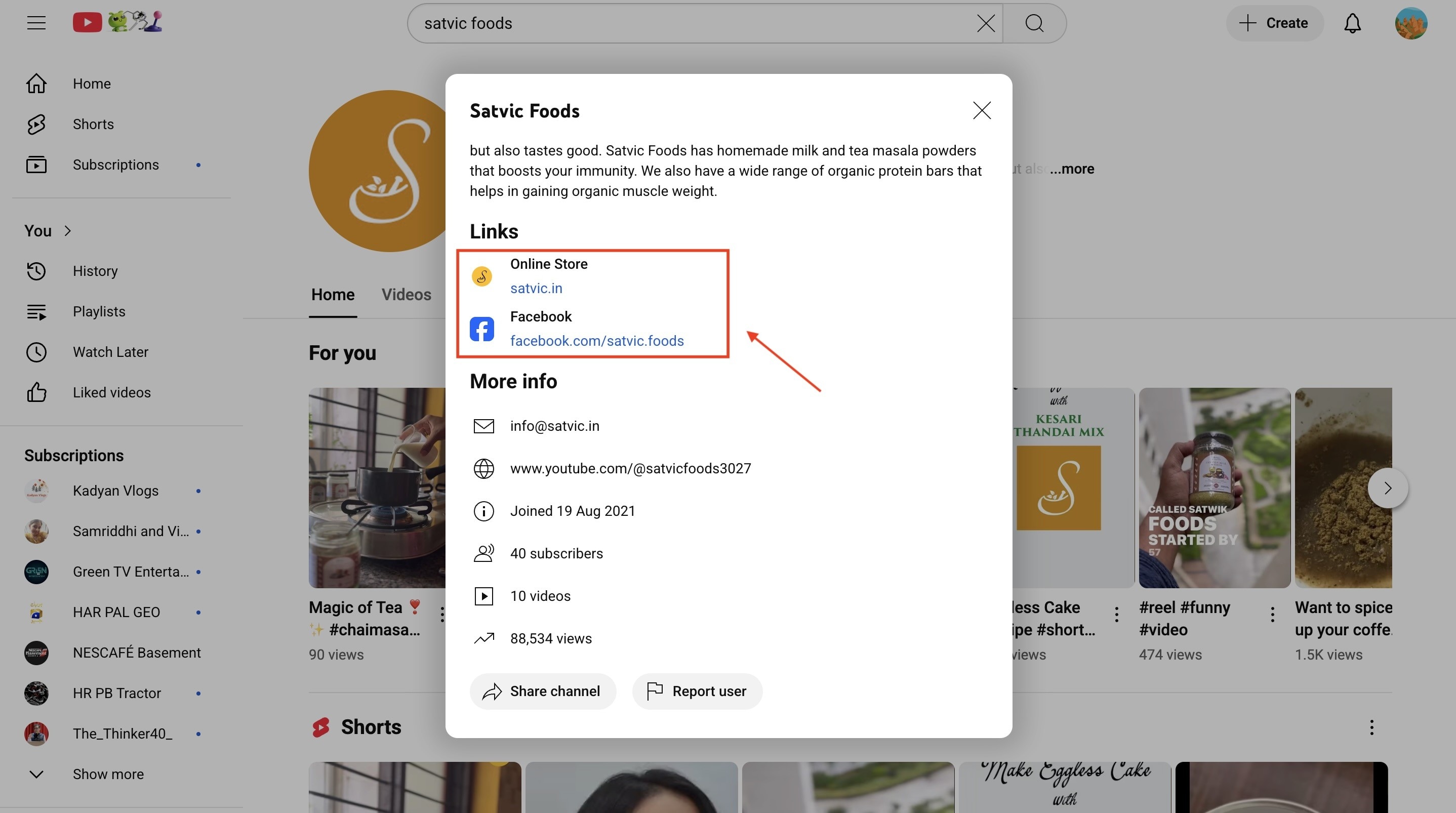
Task: Open the satvic.in Online Store link
Action: pyautogui.click(x=536, y=289)
